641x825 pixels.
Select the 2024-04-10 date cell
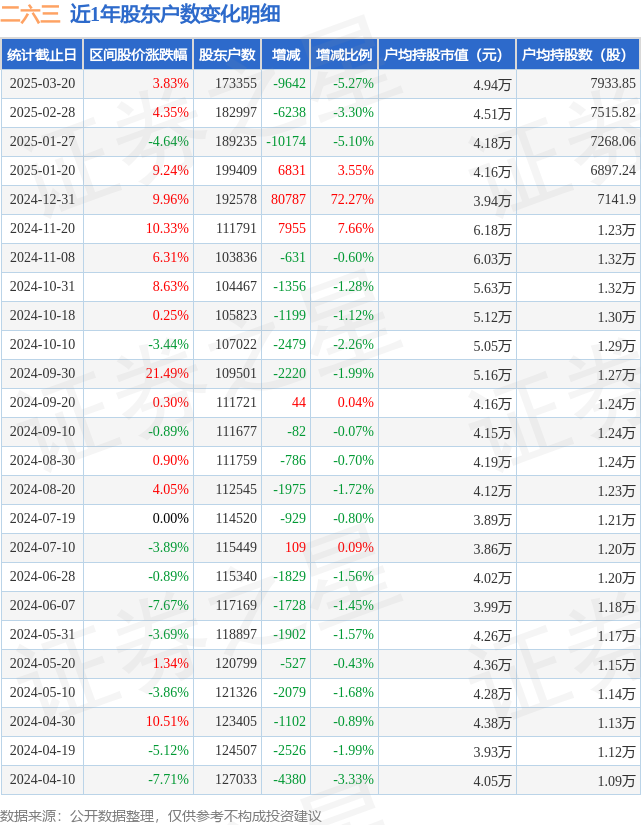[42, 779]
